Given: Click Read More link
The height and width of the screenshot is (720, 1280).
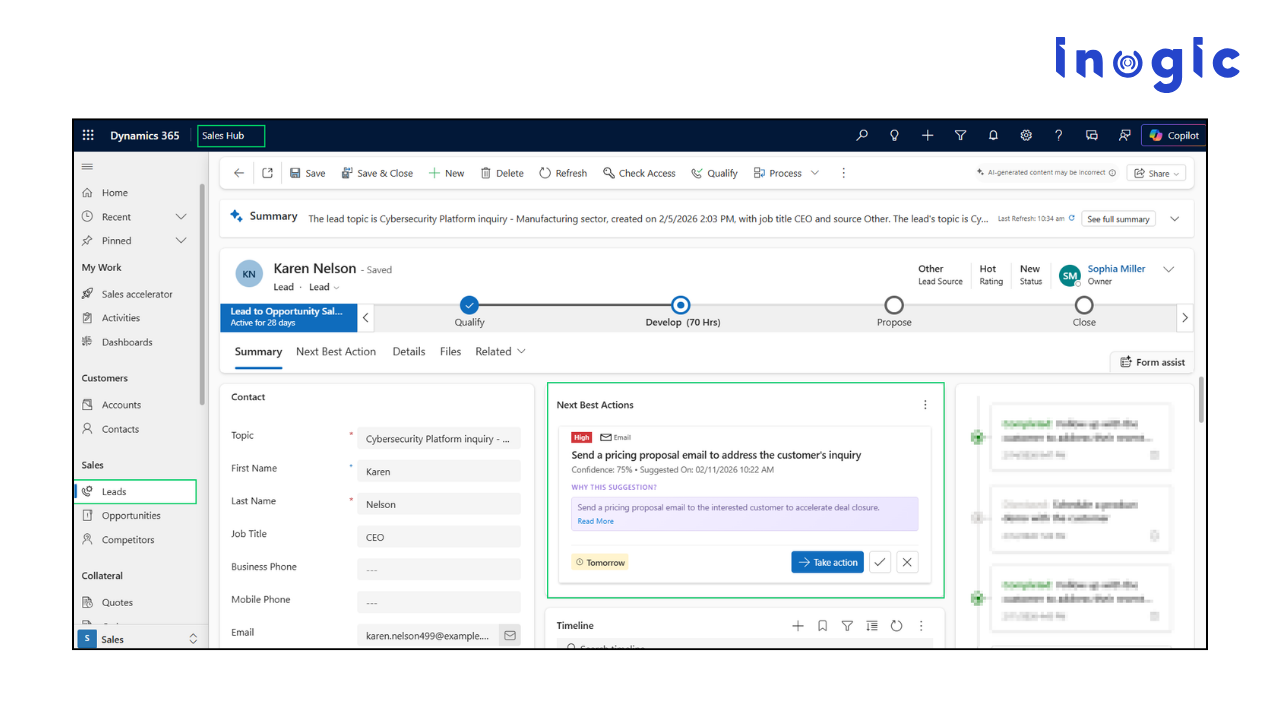Looking at the screenshot, I should [596, 521].
